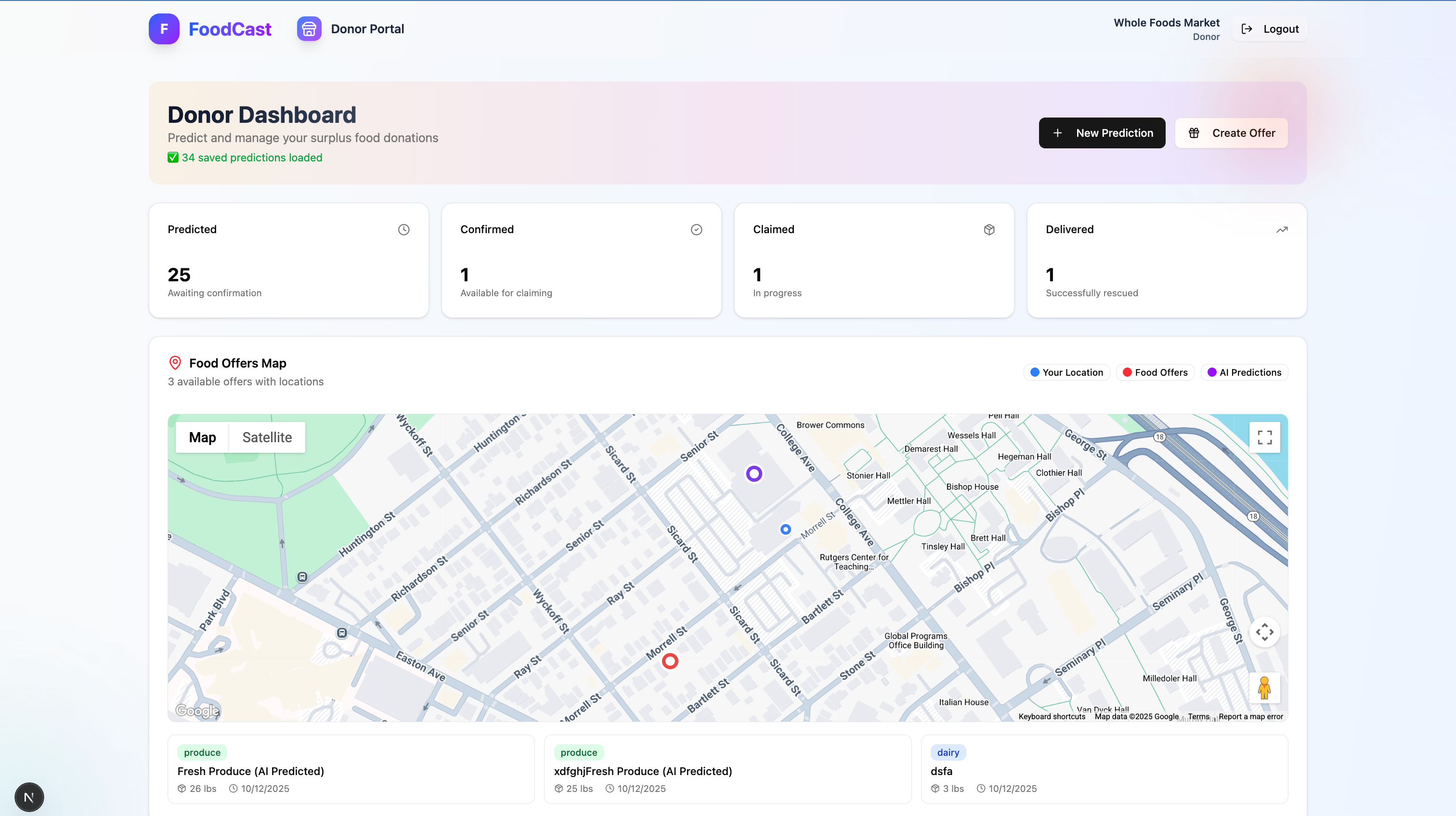Open the dsfa dairy offer card
Image resolution: width=1456 pixels, height=816 pixels.
(1104, 769)
